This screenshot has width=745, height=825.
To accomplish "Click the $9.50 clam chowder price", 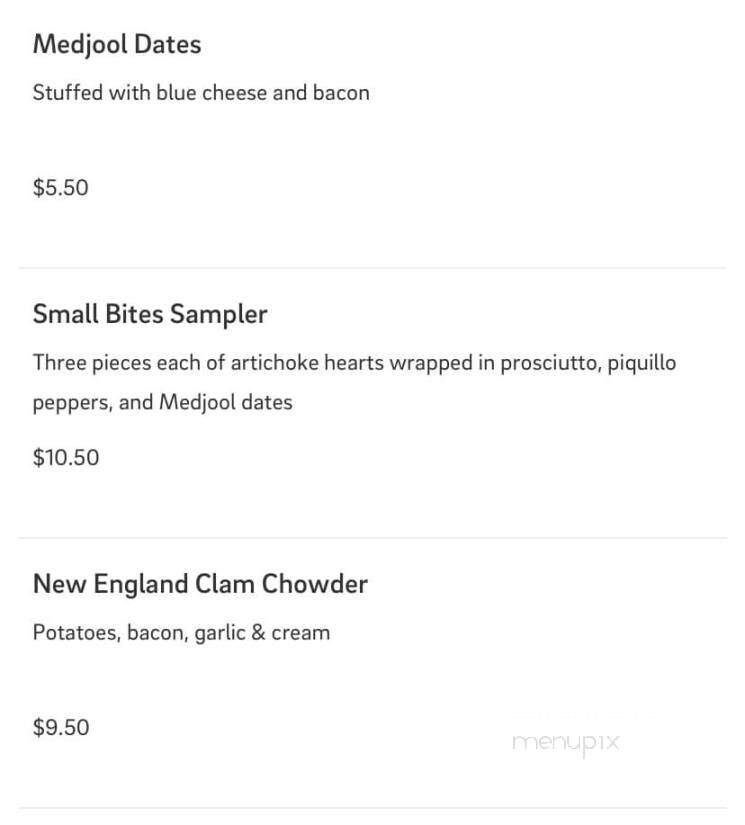I will [61, 727].
